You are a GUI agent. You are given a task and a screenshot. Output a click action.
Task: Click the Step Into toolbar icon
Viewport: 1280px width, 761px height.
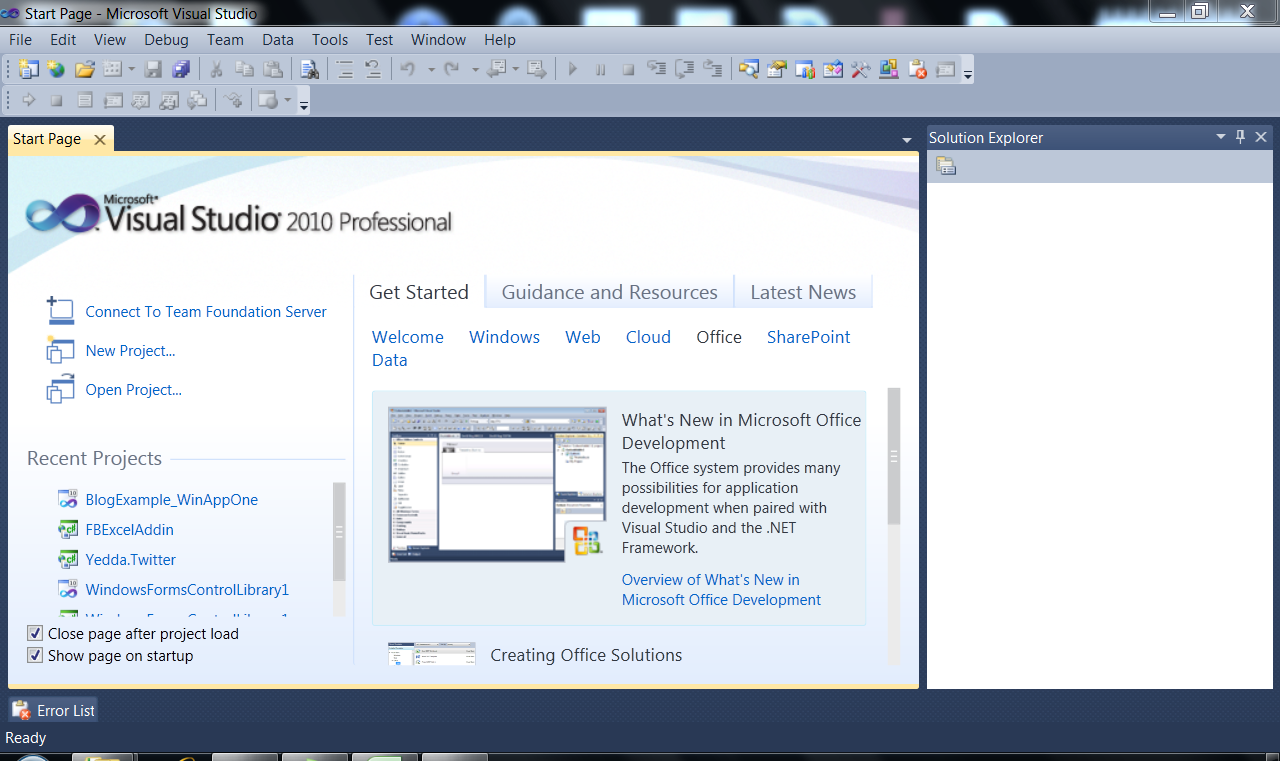656,69
